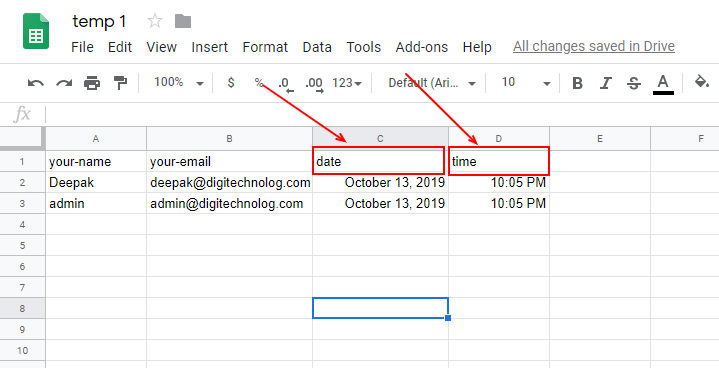
Task: Select the 10:05 PM cell in row 2
Action: (499, 182)
